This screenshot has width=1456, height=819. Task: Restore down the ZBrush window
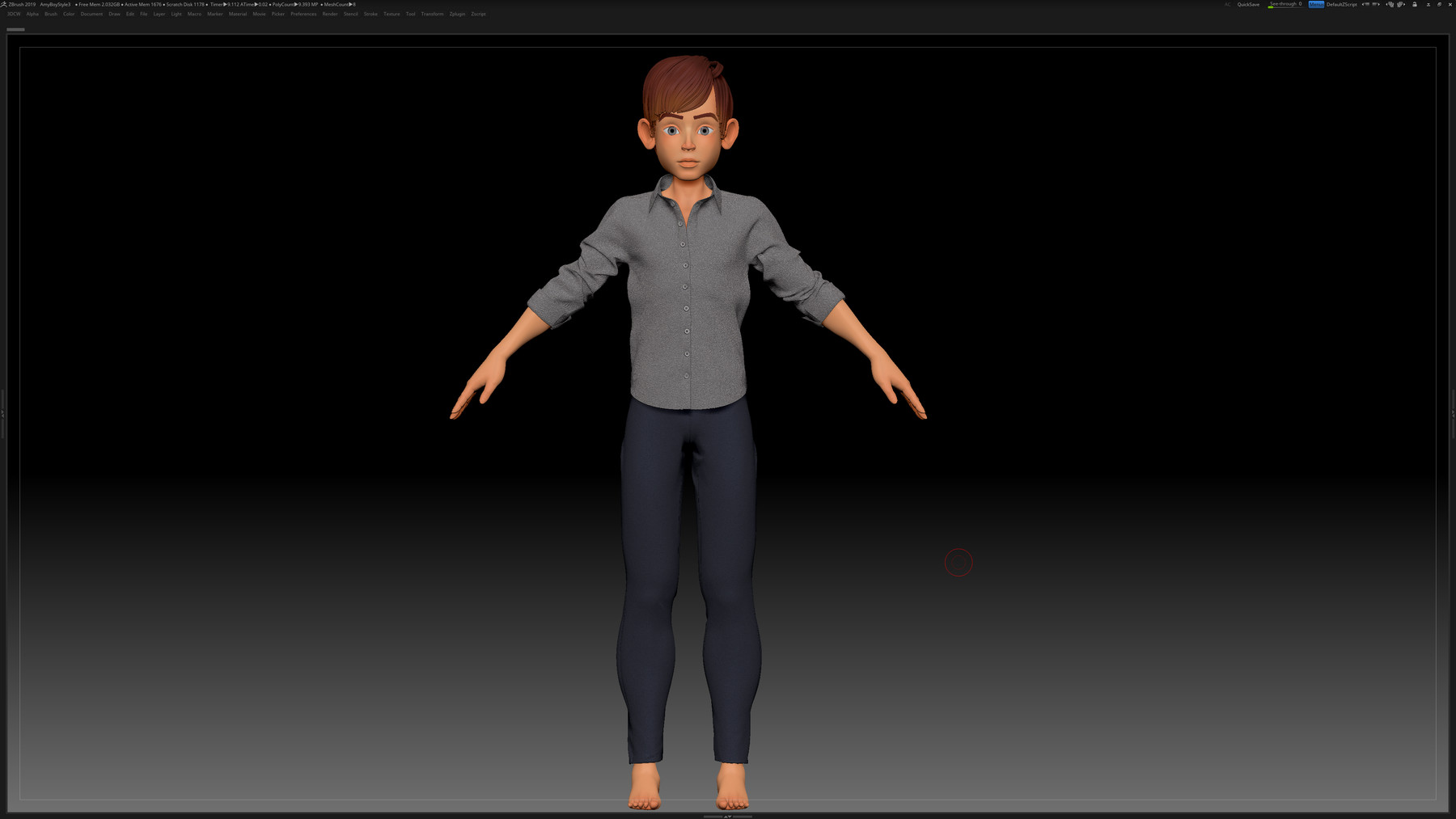coord(1439,4)
